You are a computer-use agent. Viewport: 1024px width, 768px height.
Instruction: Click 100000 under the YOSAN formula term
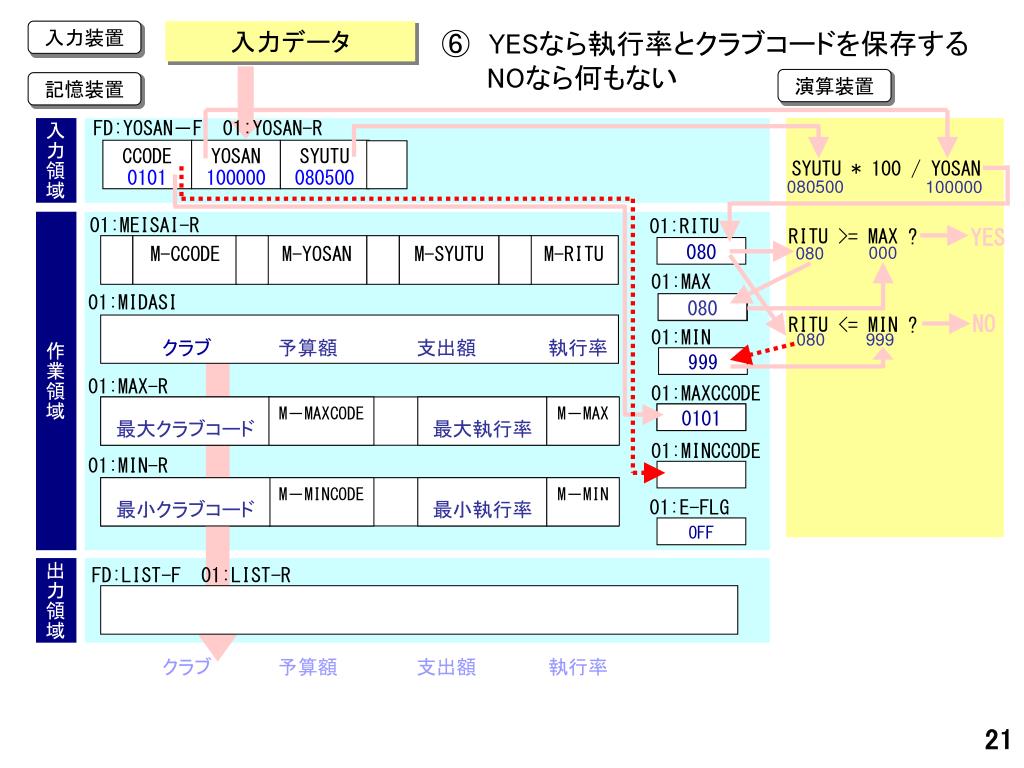pyautogui.click(x=953, y=187)
